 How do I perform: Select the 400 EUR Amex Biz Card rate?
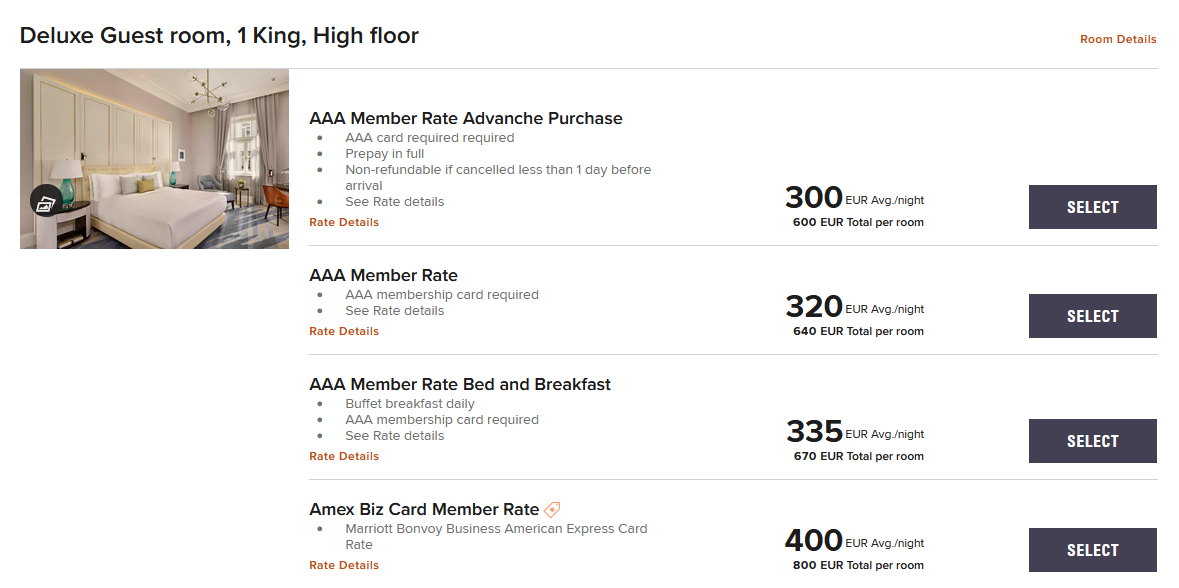pos(1092,549)
